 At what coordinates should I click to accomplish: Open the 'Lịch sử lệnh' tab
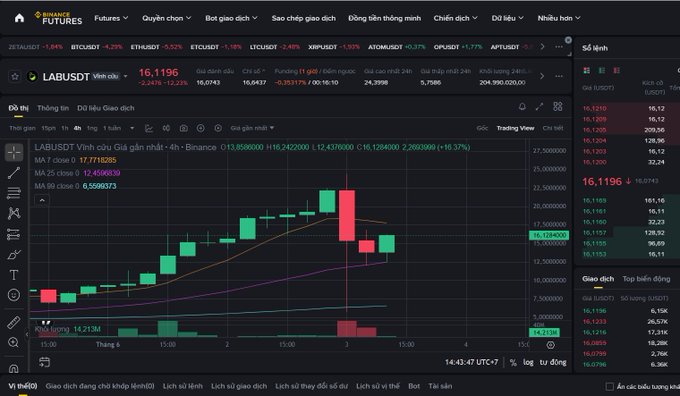(x=183, y=386)
